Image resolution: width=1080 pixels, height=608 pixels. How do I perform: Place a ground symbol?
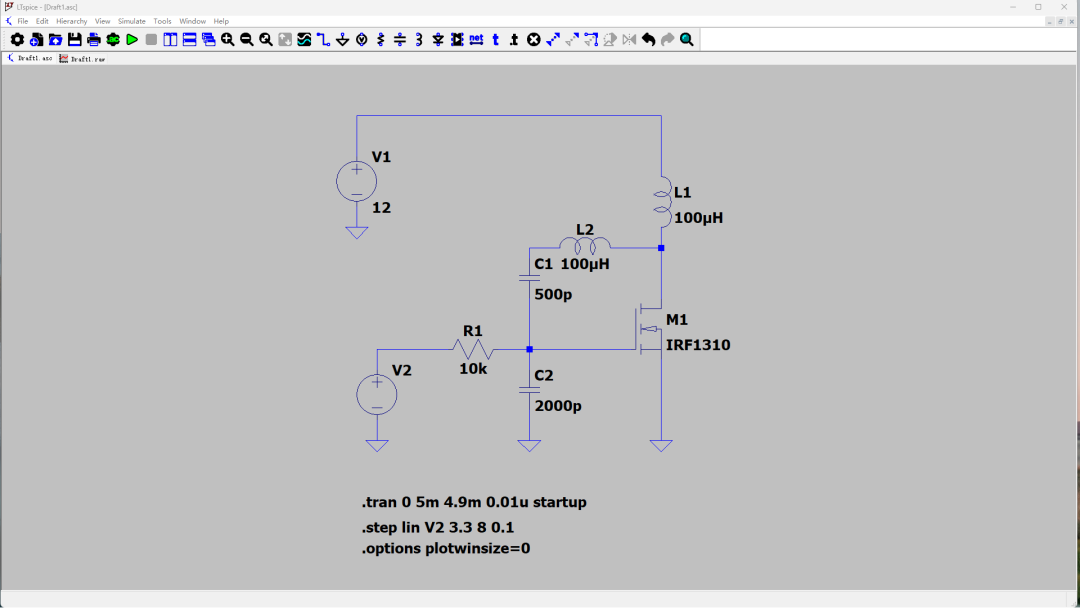coord(342,40)
